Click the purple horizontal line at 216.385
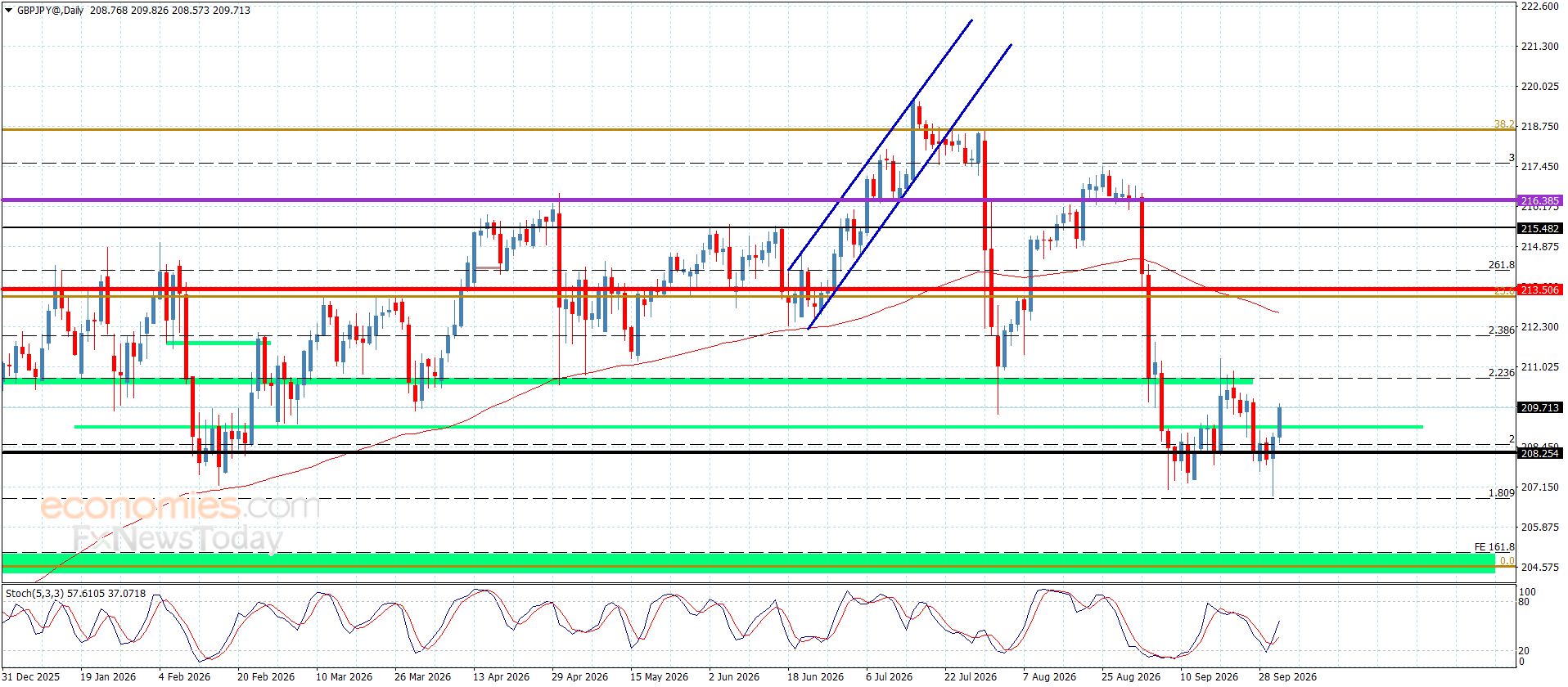 coord(759,200)
